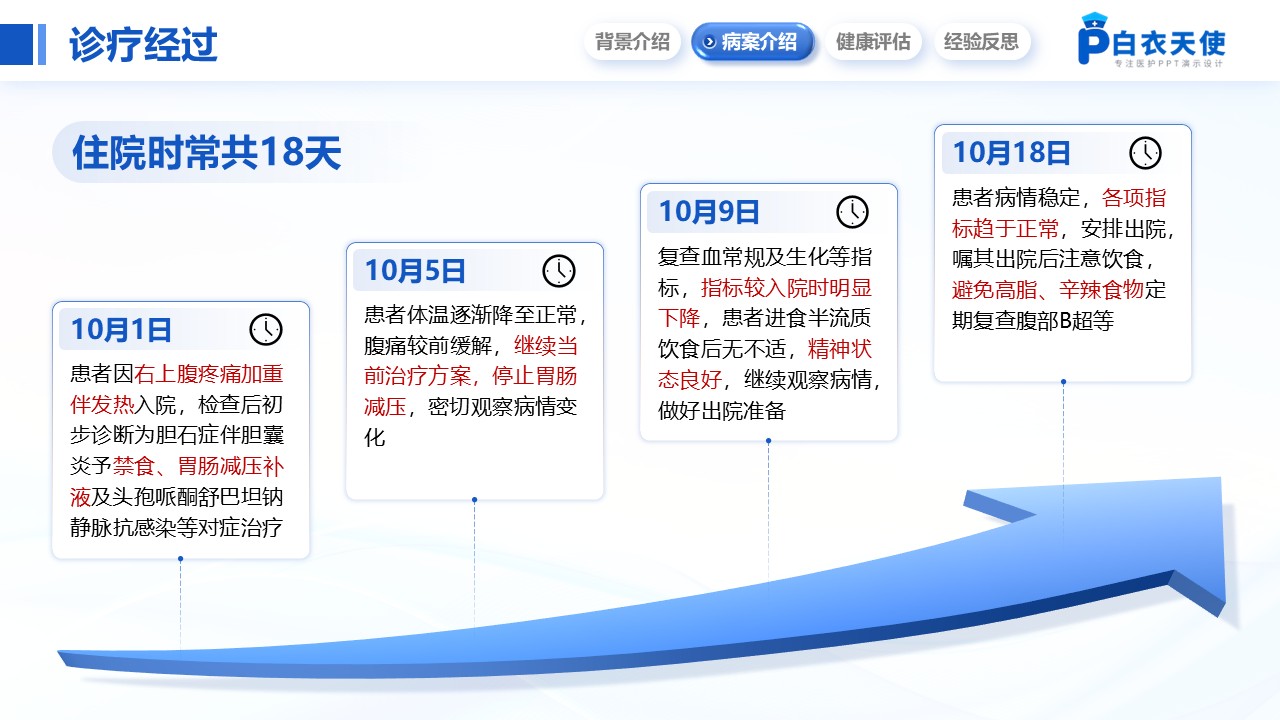Click the tagline 专注医护PPT演示设计
Image resolution: width=1280 pixels, height=720 pixels.
click(x=1169, y=64)
